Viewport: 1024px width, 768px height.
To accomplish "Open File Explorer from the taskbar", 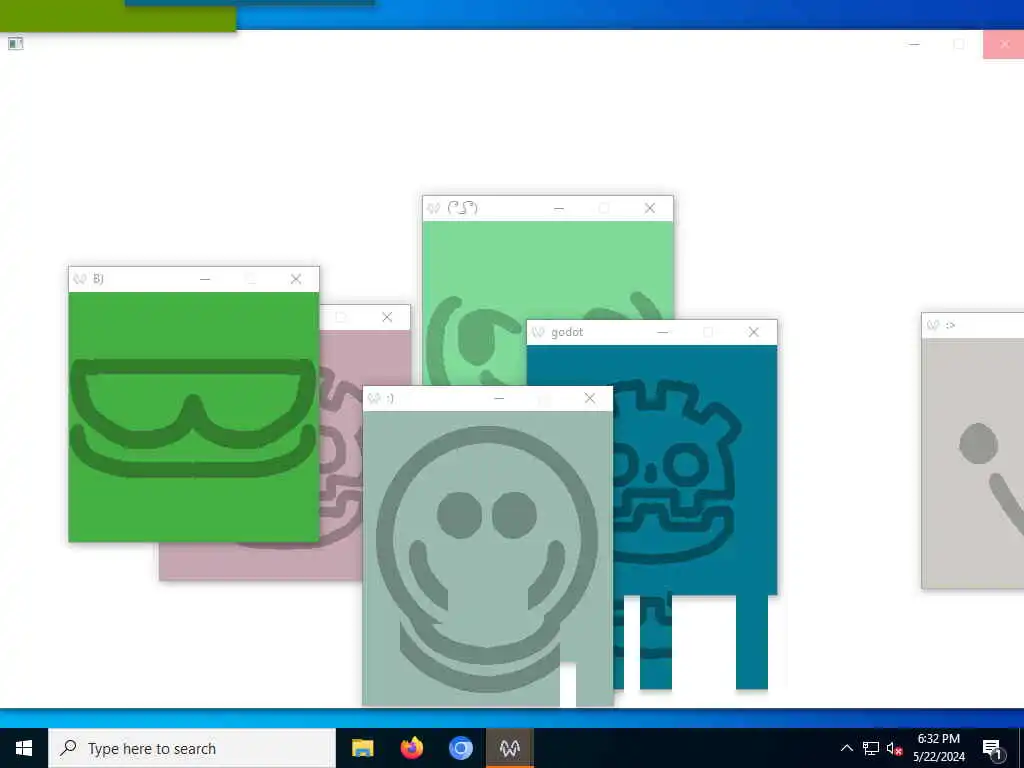I will [362, 748].
